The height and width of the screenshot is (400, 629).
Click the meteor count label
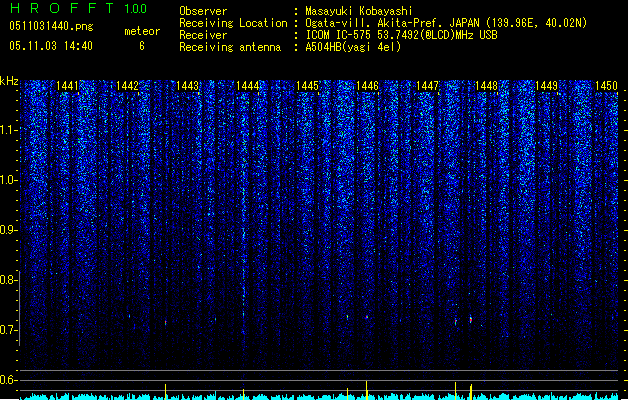[x=142, y=31]
